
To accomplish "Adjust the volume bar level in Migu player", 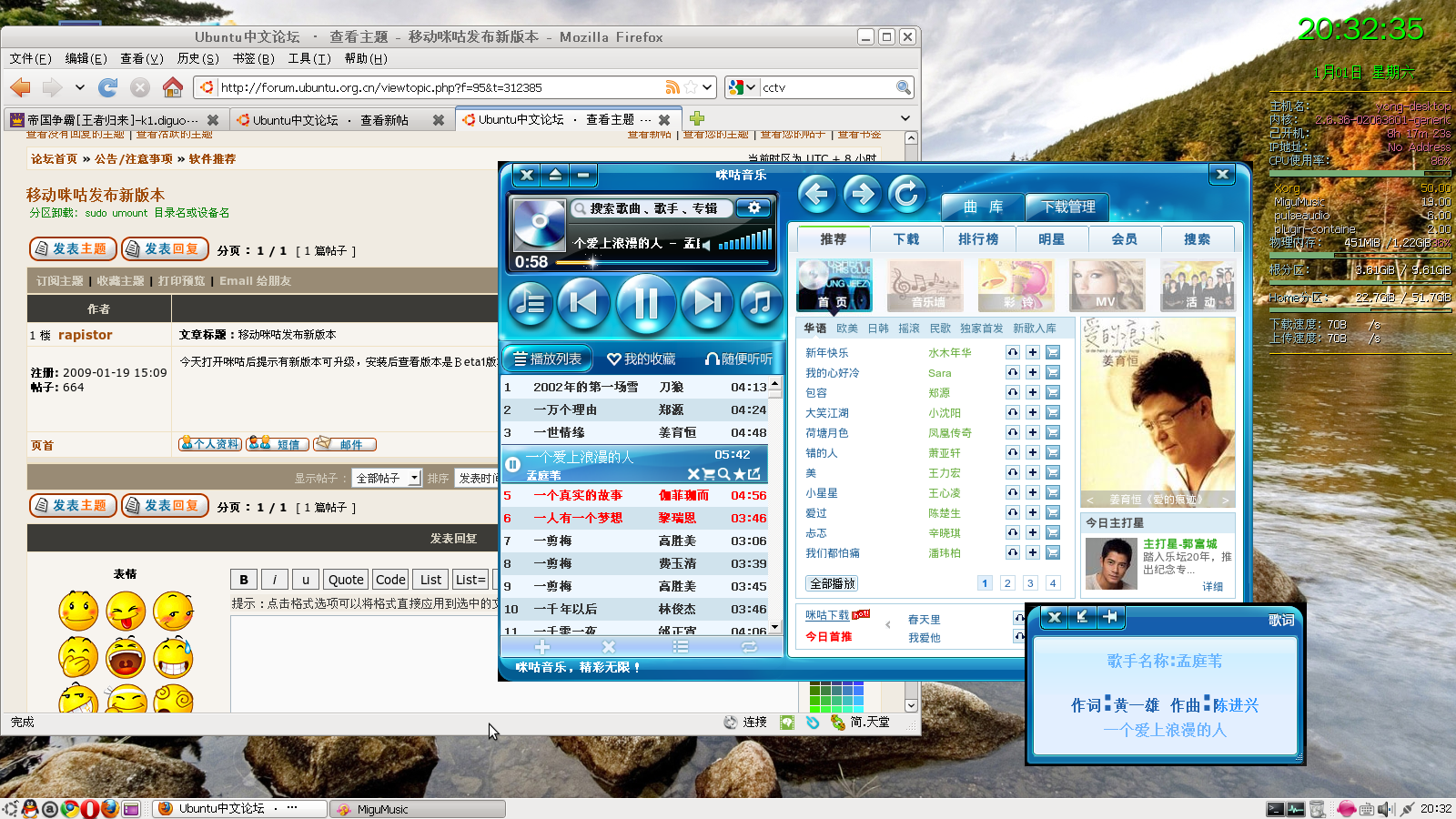I will coord(744,240).
